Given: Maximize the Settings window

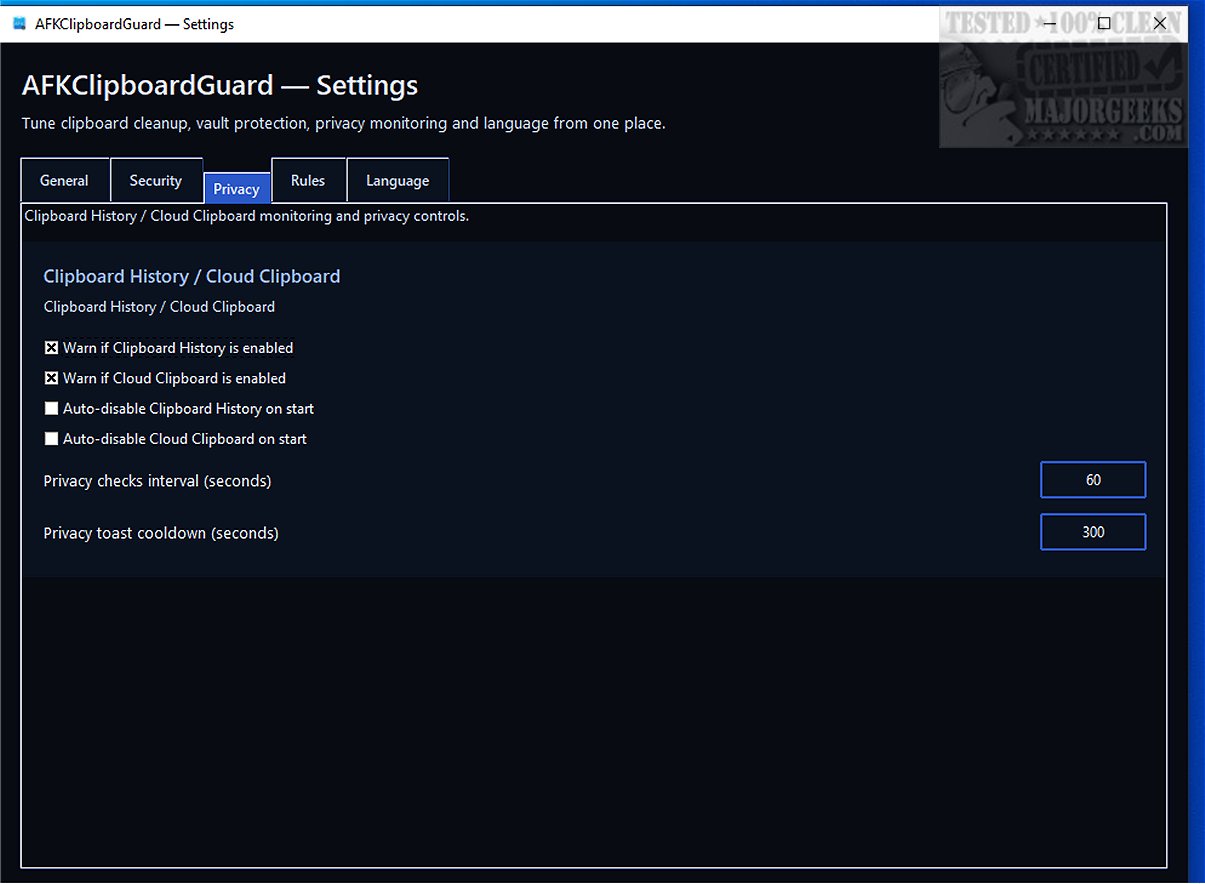Looking at the screenshot, I should click(1104, 23).
